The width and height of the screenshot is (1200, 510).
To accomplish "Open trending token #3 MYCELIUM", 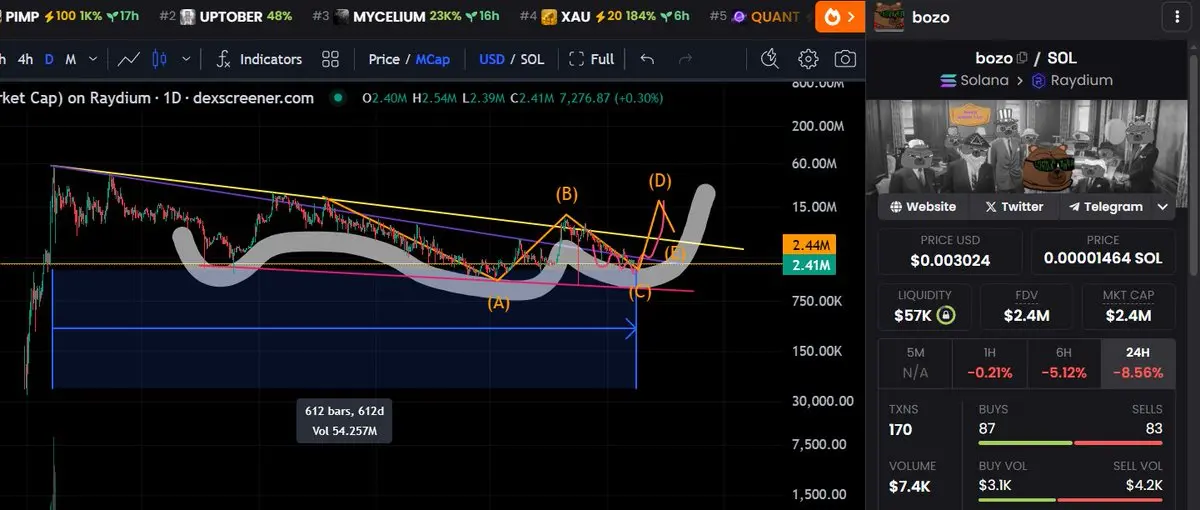I will [x=407, y=17].
